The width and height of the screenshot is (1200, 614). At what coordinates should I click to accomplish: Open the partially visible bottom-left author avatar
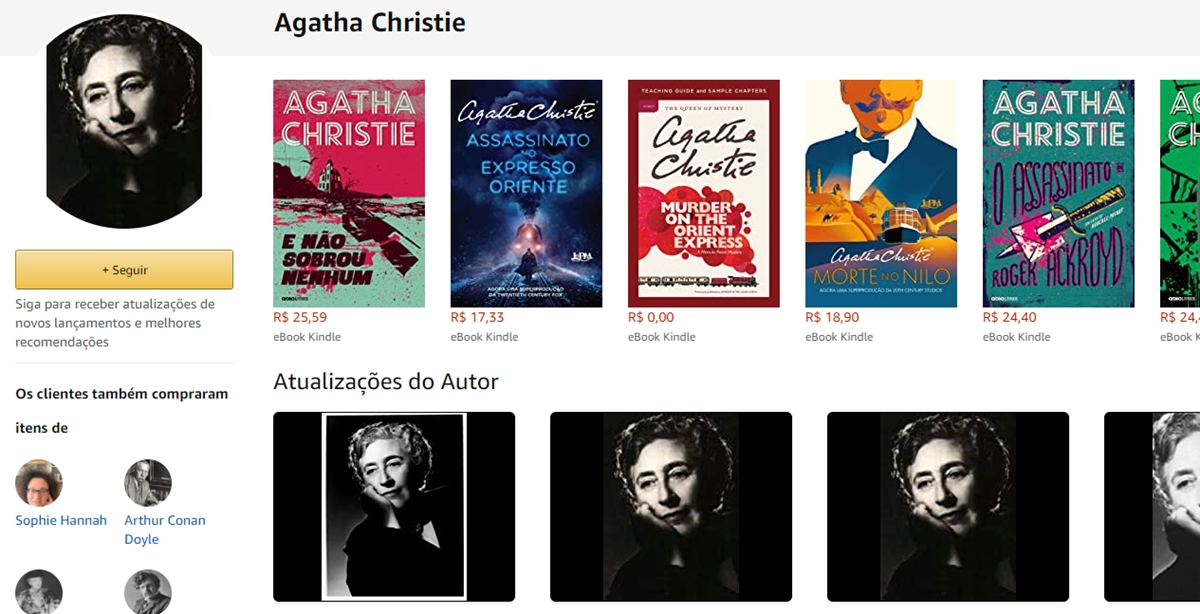pyautogui.click(x=39, y=592)
